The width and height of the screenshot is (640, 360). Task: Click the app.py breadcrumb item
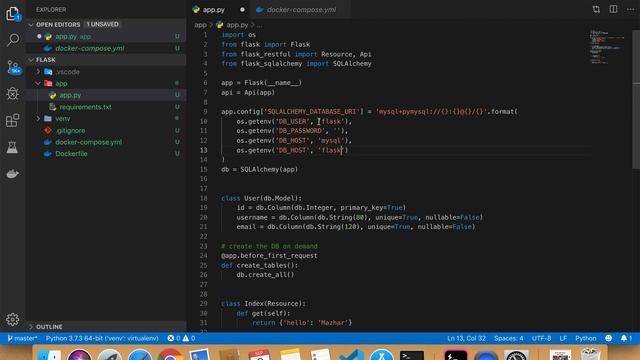coord(233,25)
